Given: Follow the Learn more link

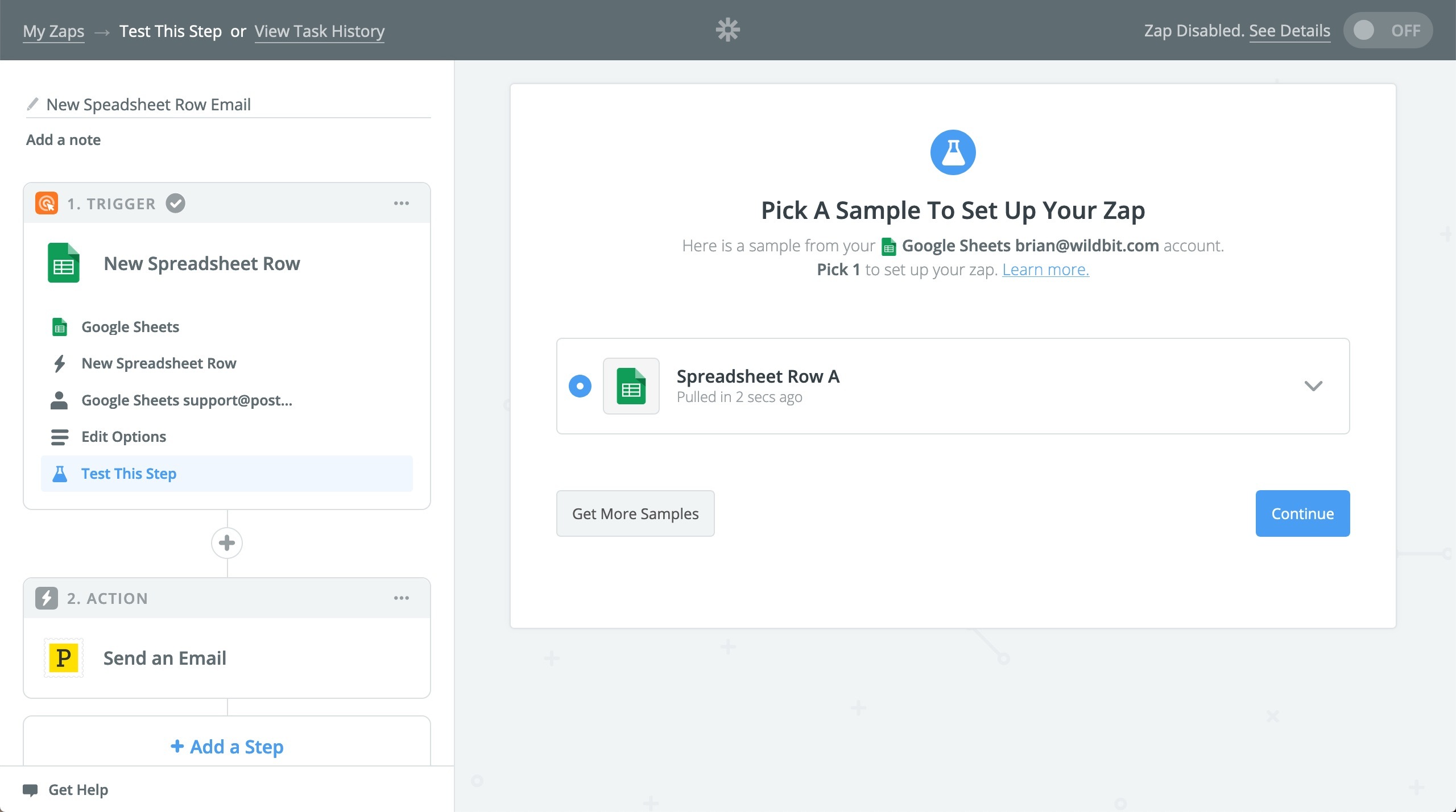Looking at the screenshot, I should pyautogui.click(x=1045, y=270).
